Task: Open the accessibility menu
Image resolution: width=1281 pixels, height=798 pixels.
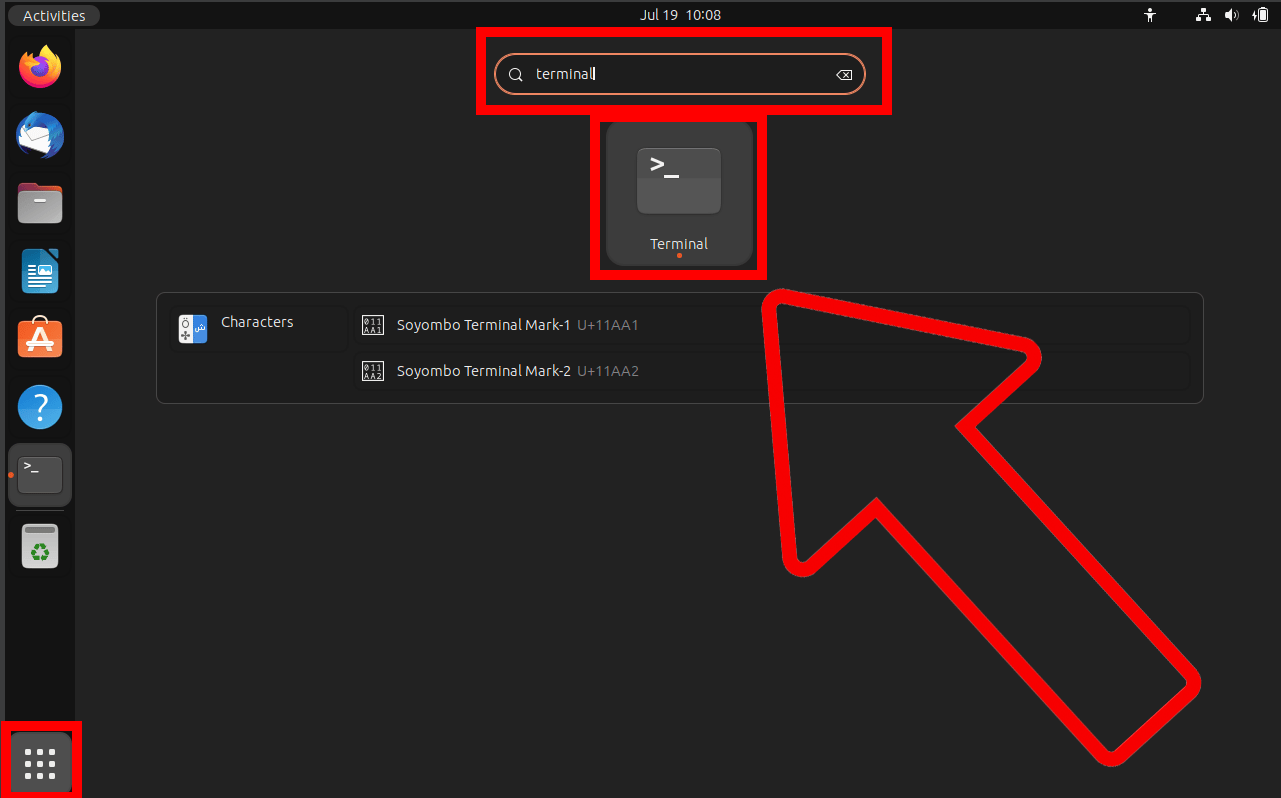Action: click(x=1150, y=14)
